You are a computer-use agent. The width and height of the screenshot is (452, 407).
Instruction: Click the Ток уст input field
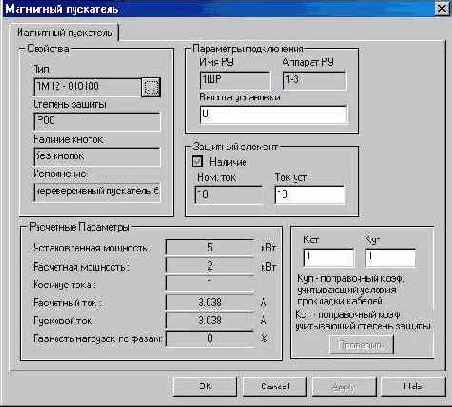(x=310, y=195)
